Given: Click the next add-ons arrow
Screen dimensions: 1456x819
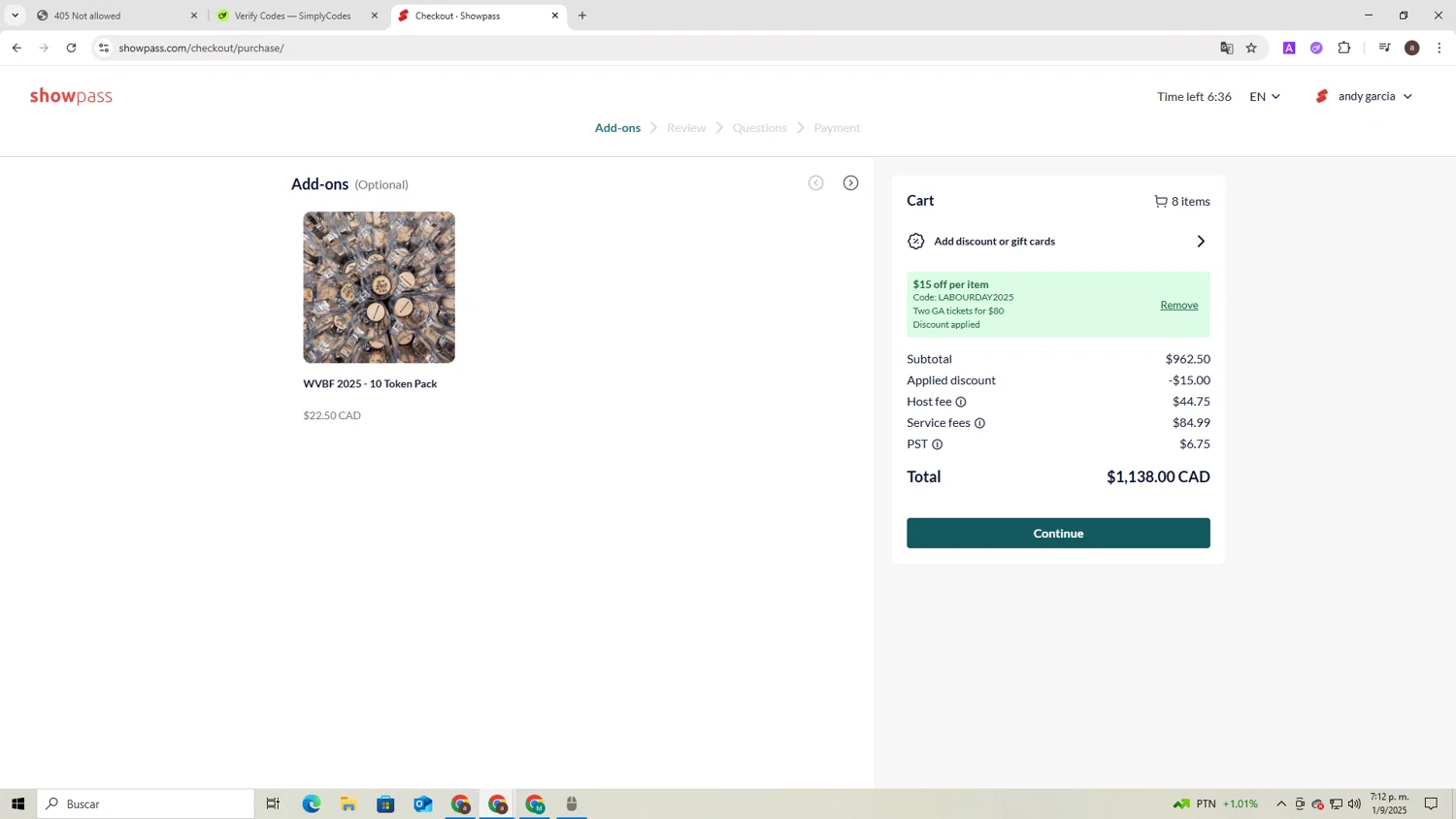Looking at the screenshot, I should [851, 183].
